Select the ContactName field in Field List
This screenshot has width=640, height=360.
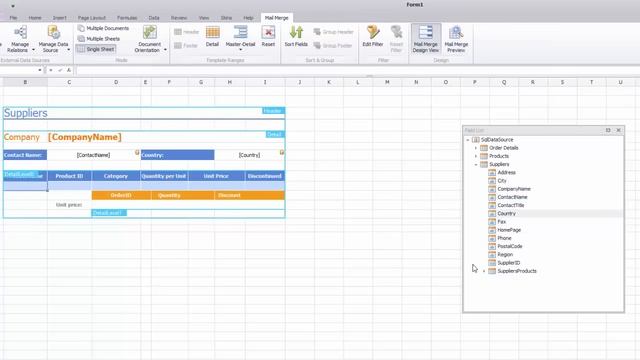(512, 197)
